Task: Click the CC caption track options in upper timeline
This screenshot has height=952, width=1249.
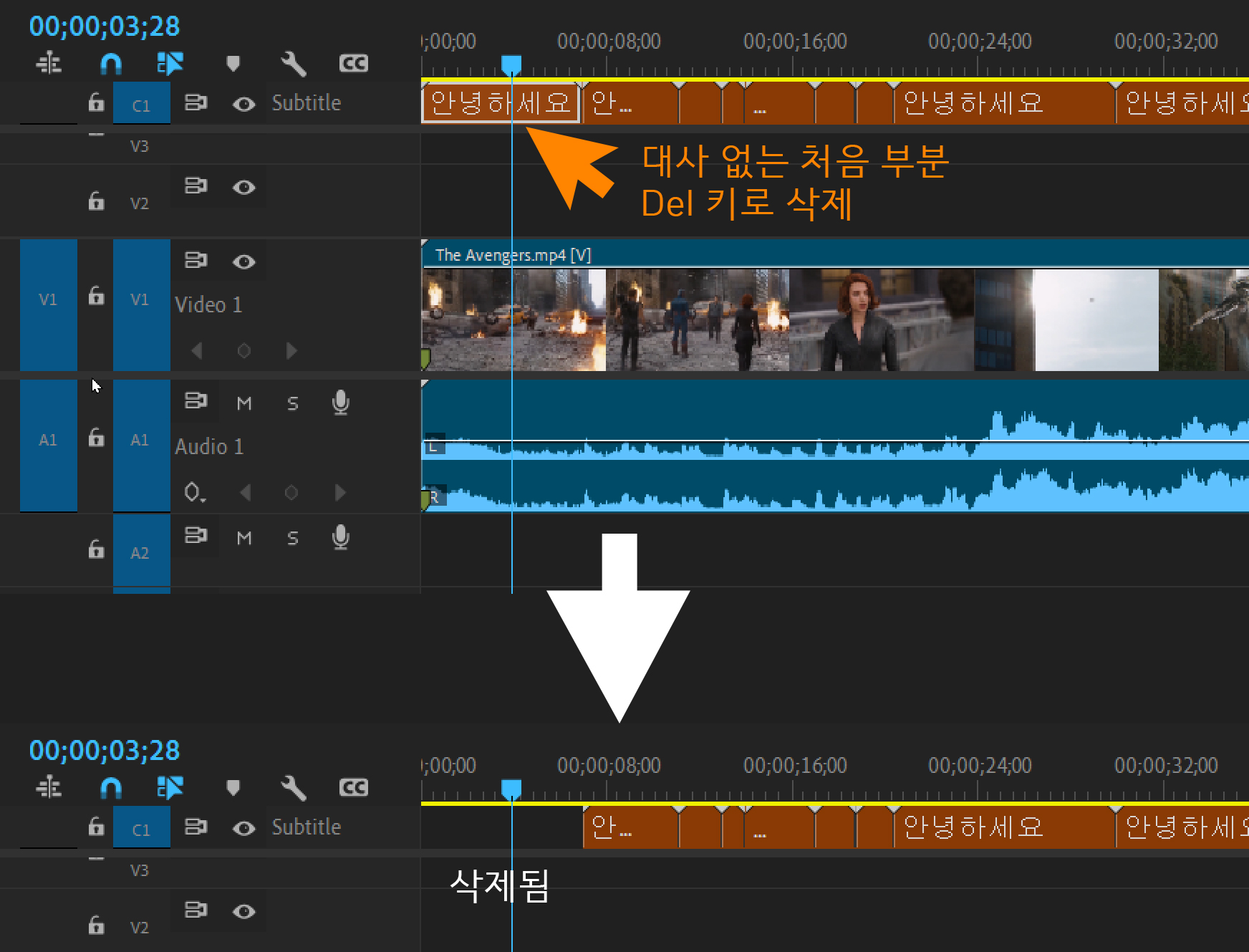Action: (x=354, y=64)
